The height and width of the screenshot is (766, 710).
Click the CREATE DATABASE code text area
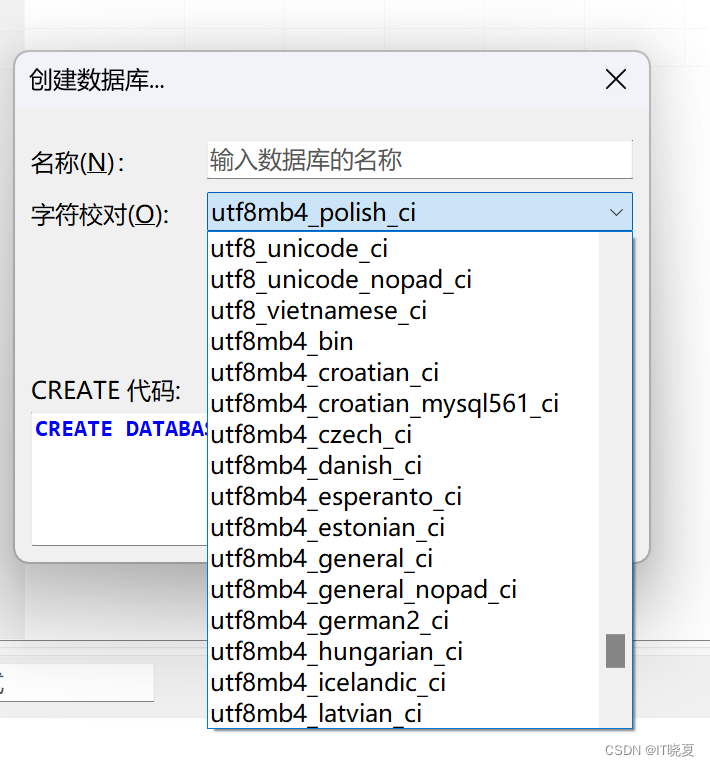click(x=120, y=479)
